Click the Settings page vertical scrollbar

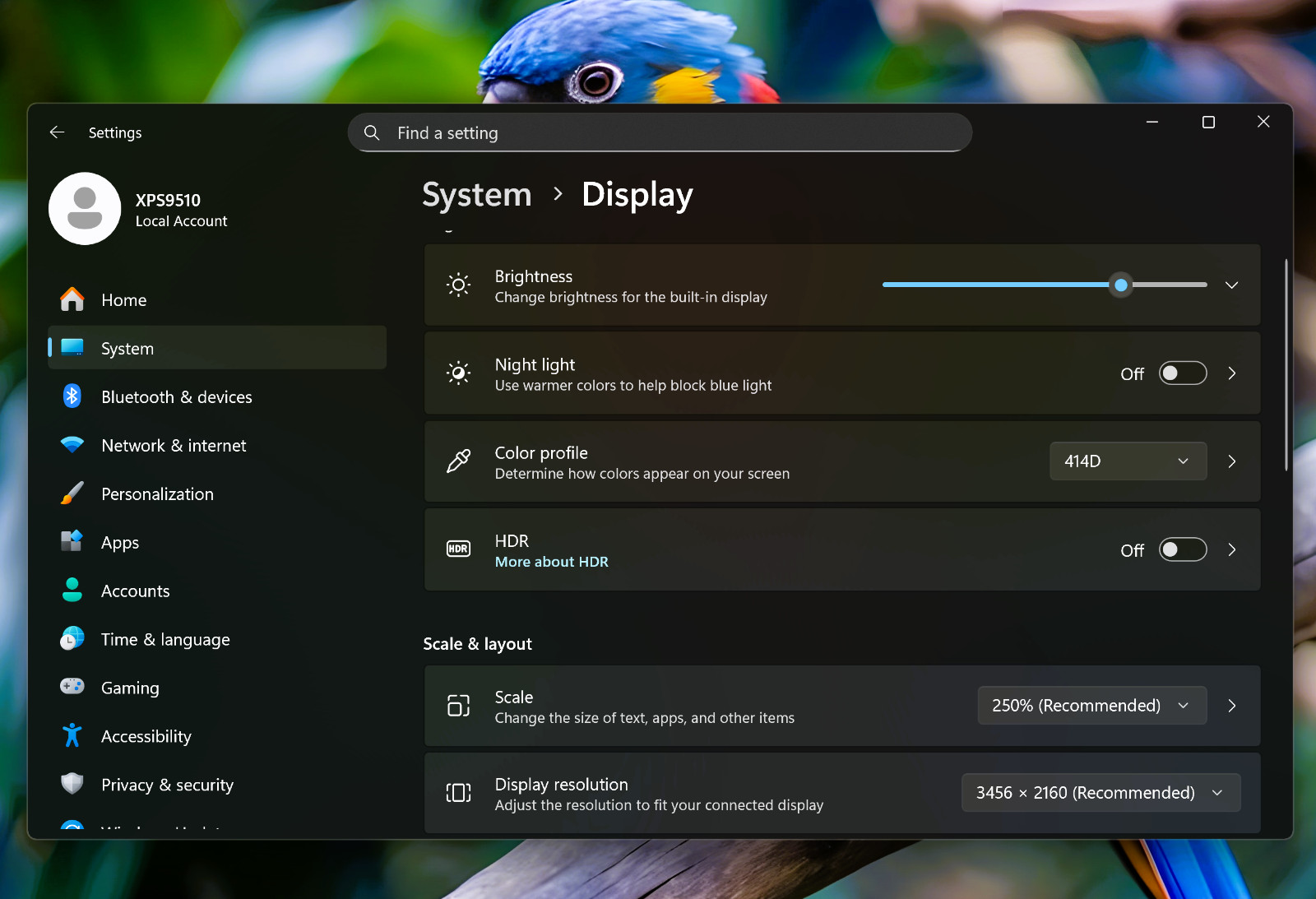[x=1286, y=364]
